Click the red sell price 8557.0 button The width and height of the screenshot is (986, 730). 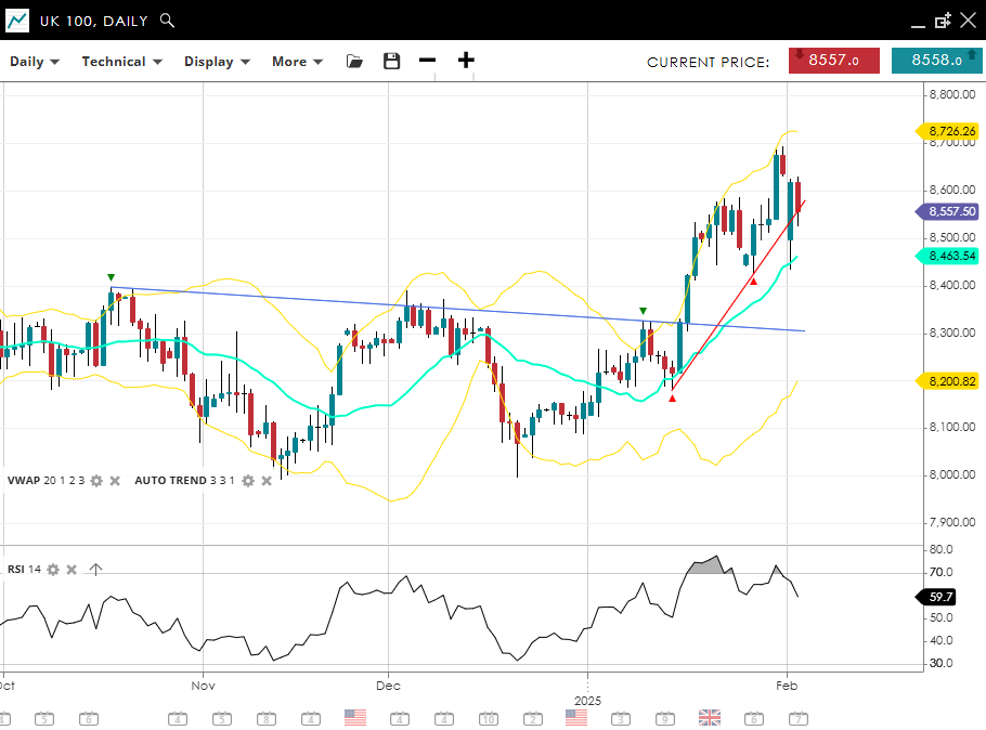(x=833, y=60)
